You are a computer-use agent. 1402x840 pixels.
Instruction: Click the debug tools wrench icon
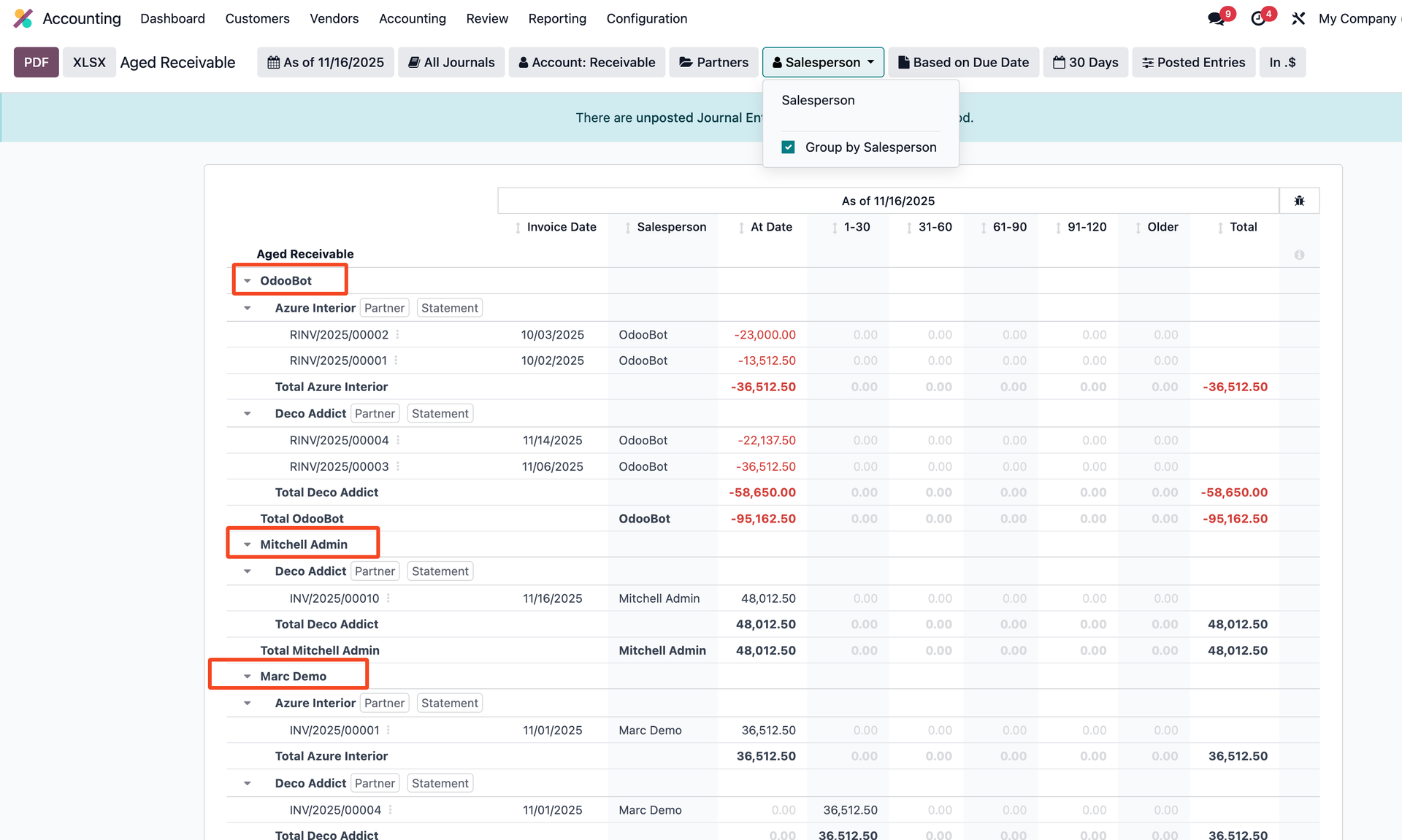coord(1298,19)
